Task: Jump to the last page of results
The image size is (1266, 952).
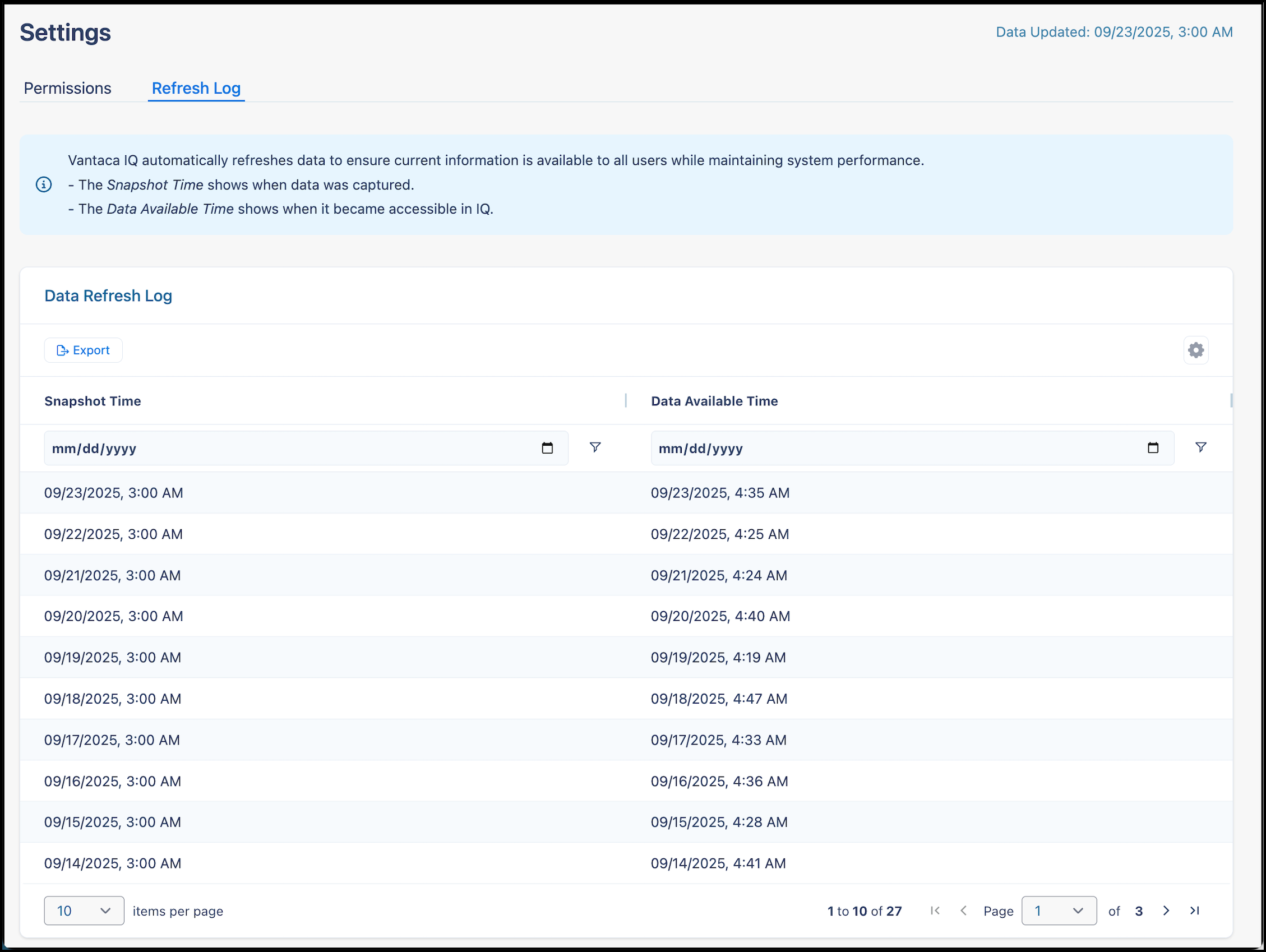Action: 1195,911
